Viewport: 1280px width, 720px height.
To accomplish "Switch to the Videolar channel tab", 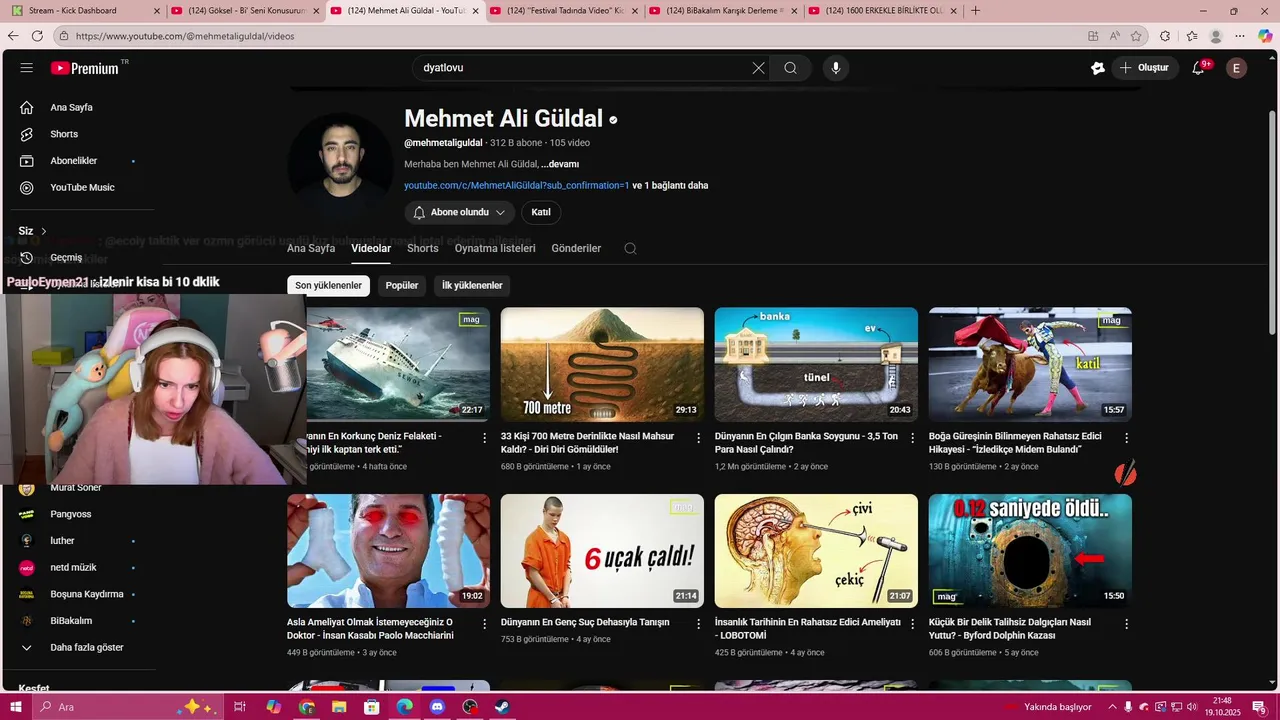I will [371, 248].
